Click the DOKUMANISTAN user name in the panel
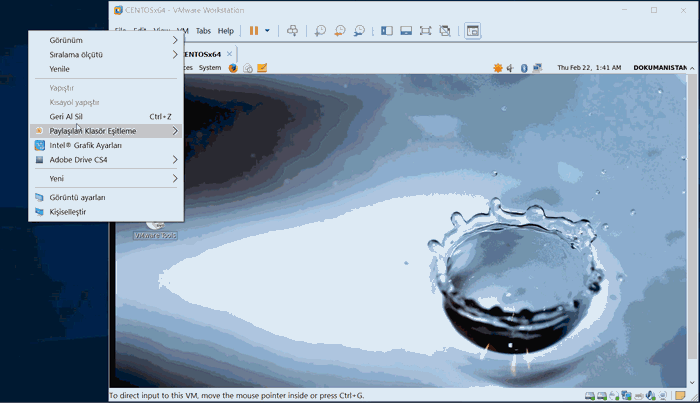This screenshot has width=700, height=403. [660, 68]
